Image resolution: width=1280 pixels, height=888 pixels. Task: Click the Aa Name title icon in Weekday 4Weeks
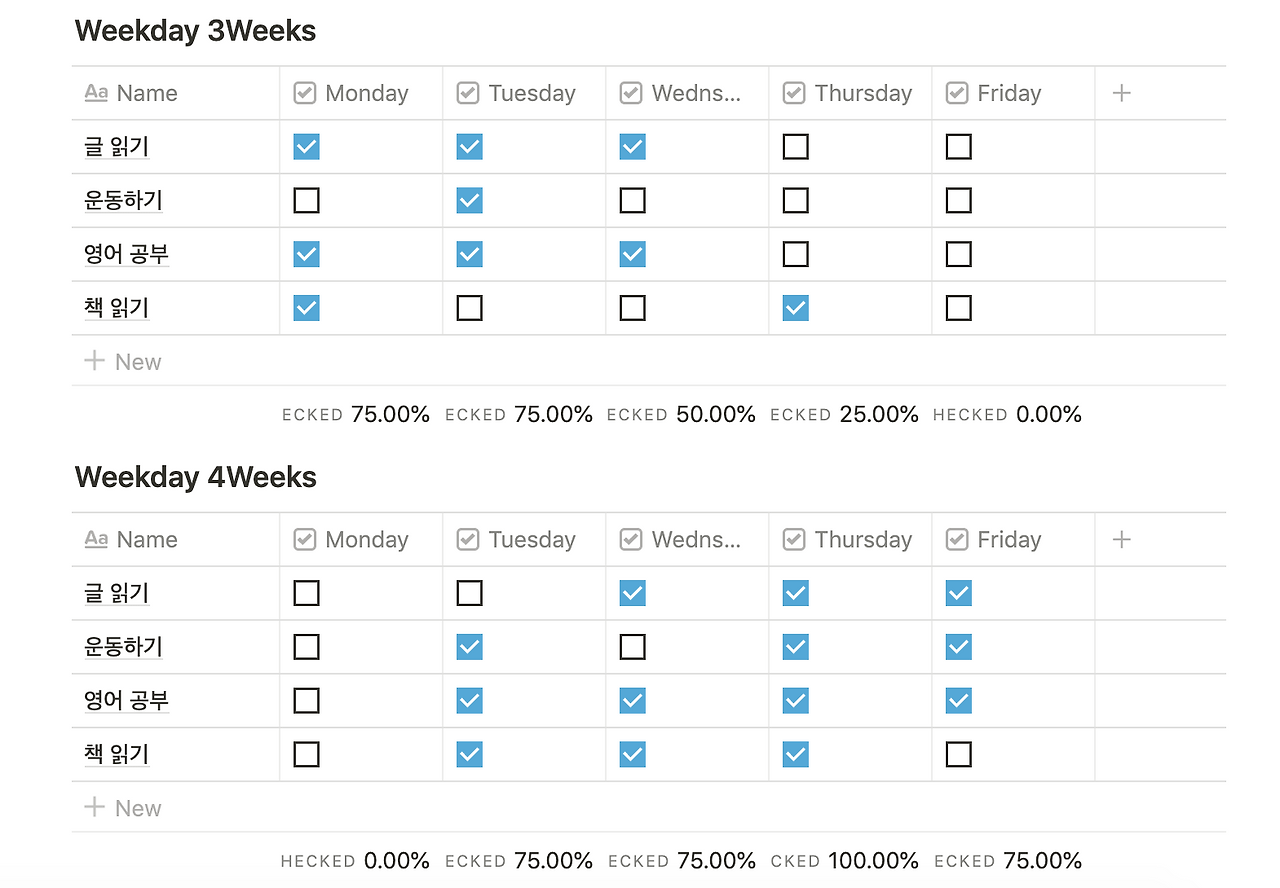pyautogui.click(x=96, y=539)
